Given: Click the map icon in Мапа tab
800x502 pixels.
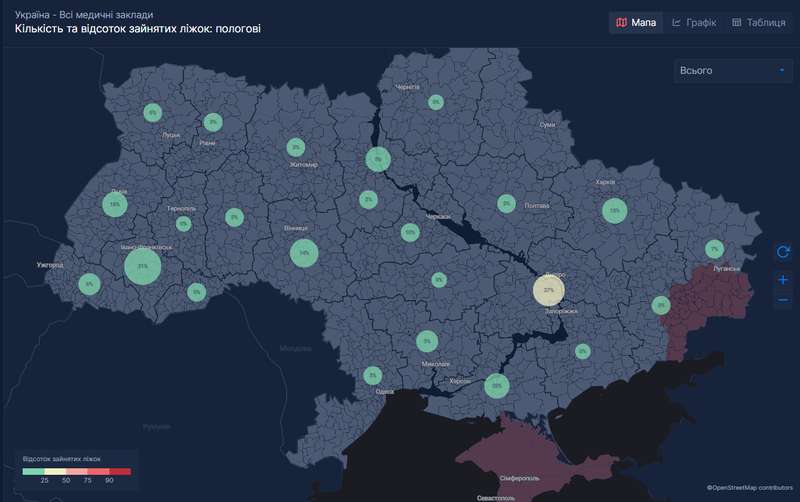Looking at the screenshot, I should 622,22.
